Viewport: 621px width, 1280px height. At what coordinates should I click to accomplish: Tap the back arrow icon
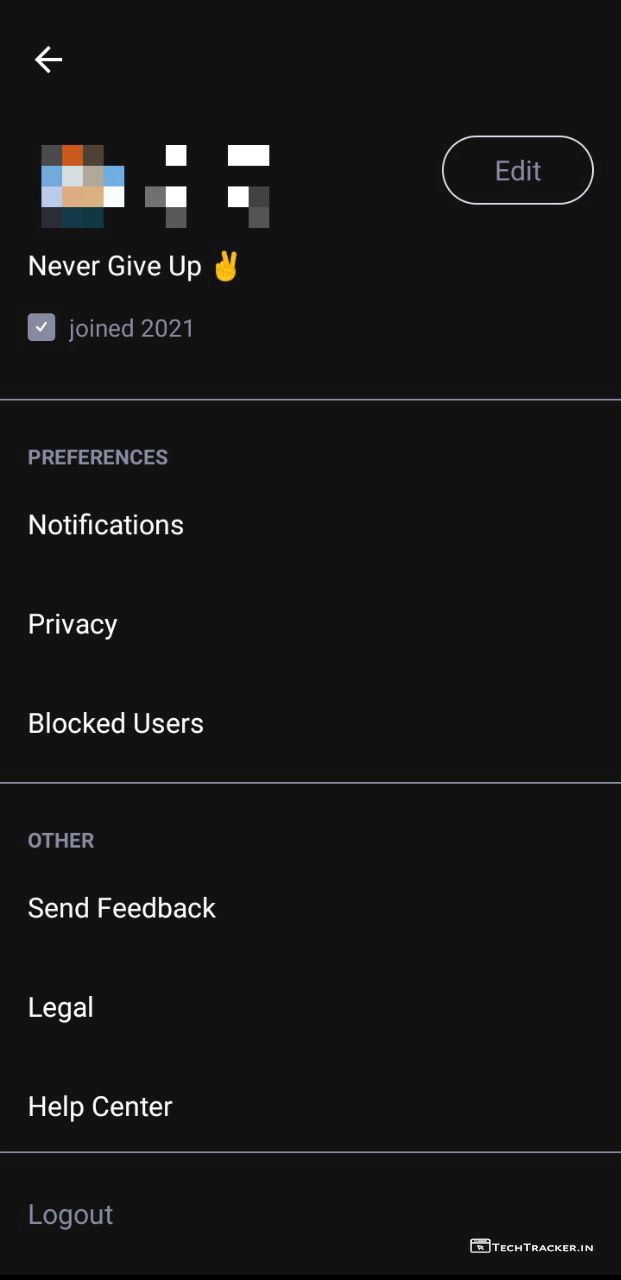[48, 60]
